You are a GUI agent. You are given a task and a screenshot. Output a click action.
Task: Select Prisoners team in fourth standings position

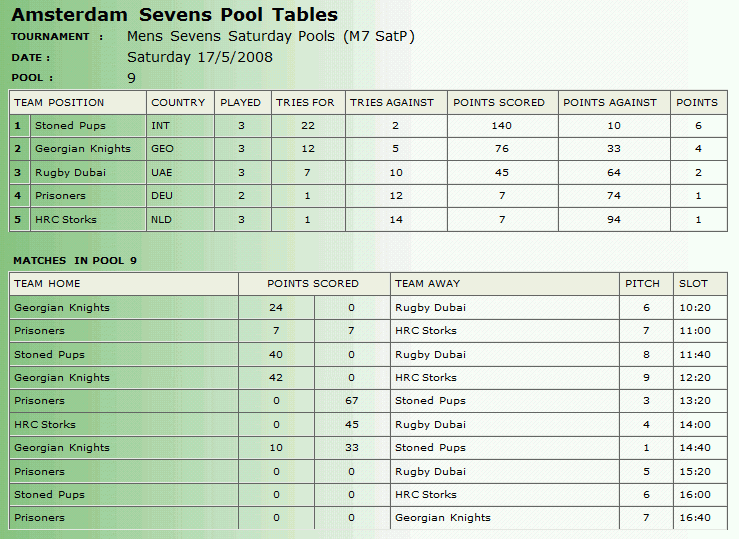(60, 196)
